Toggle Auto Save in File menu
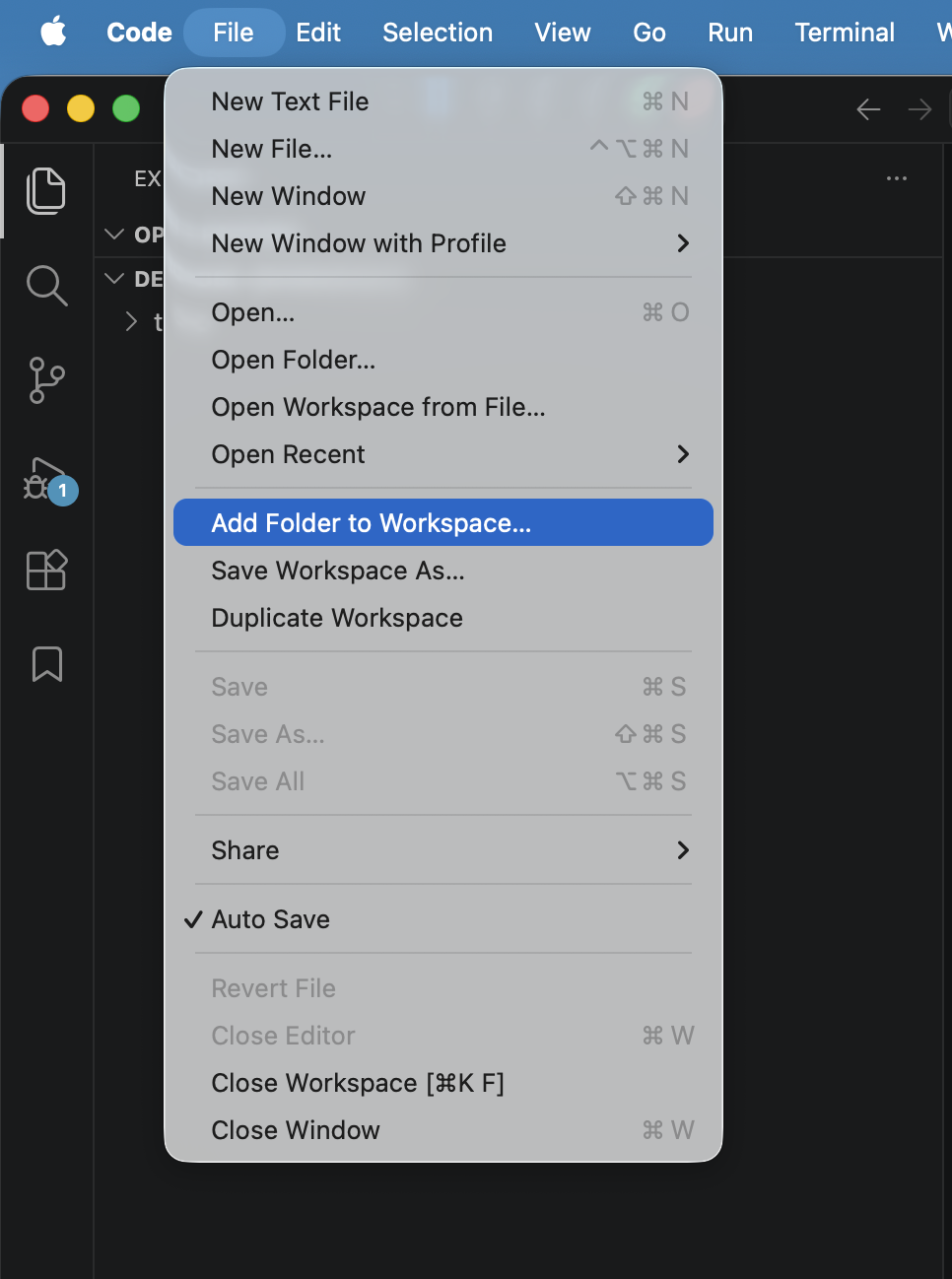This screenshot has width=952, height=1279. [442, 919]
